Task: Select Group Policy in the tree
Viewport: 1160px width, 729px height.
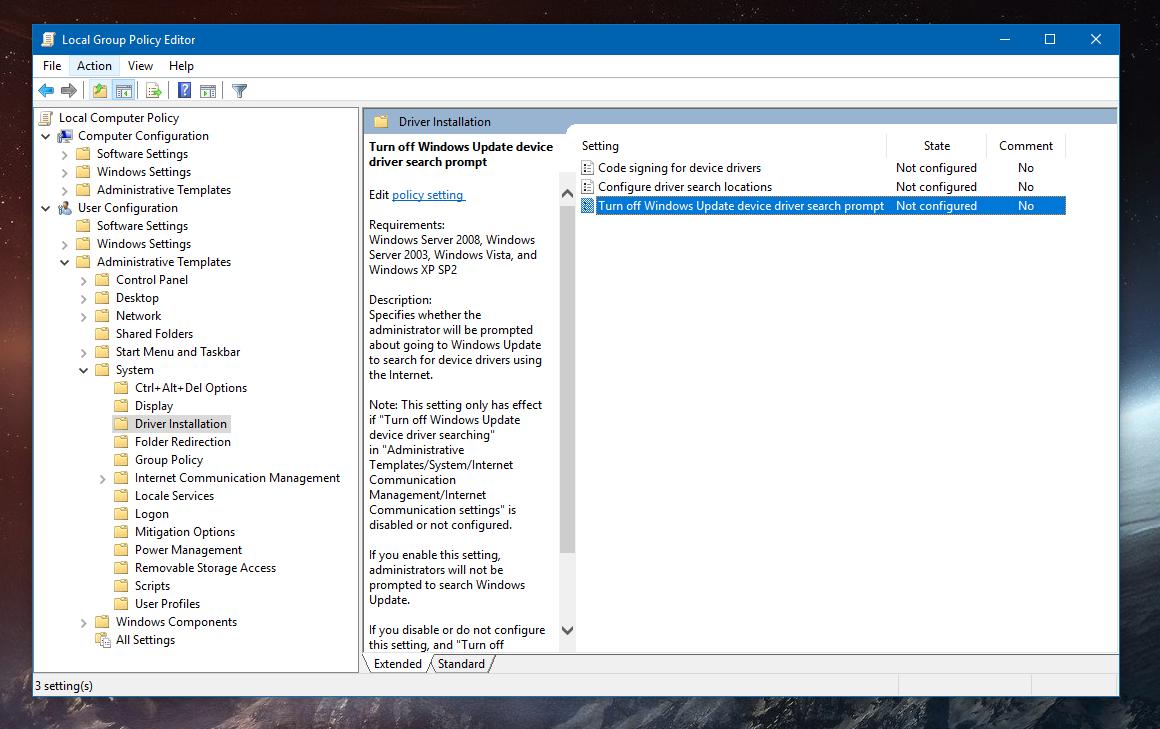Action: tap(169, 460)
